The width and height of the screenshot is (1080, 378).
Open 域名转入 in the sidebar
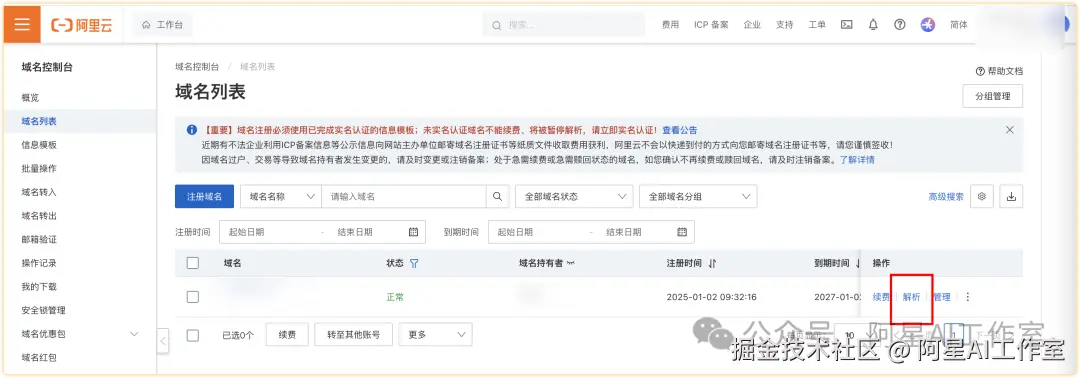pos(39,192)
